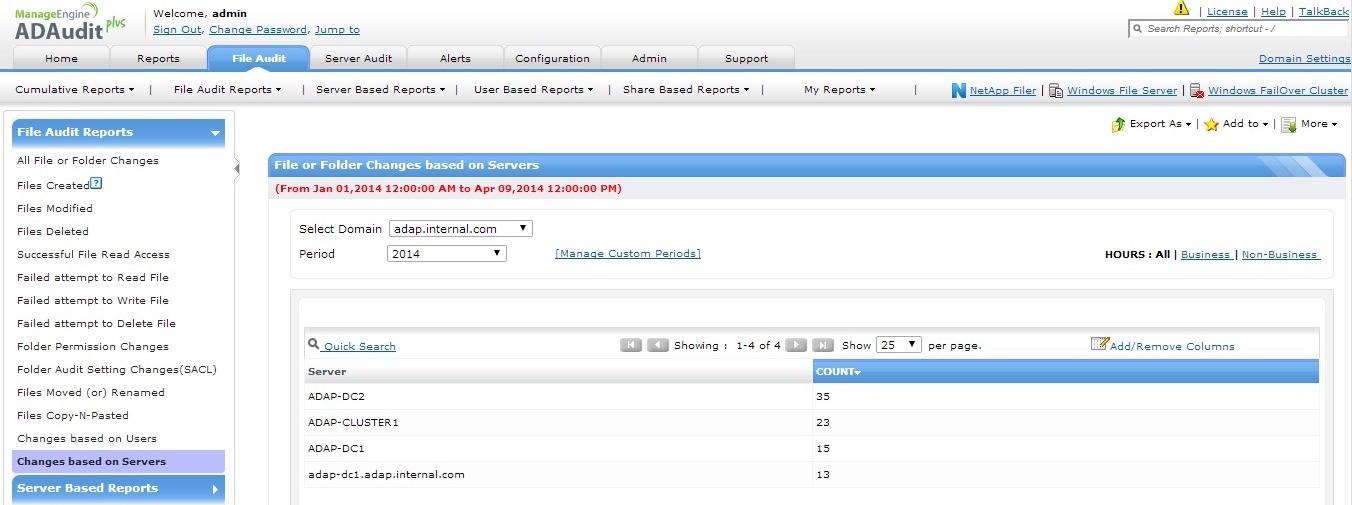Switch to the Admin tab

click(x=649, y=58)
